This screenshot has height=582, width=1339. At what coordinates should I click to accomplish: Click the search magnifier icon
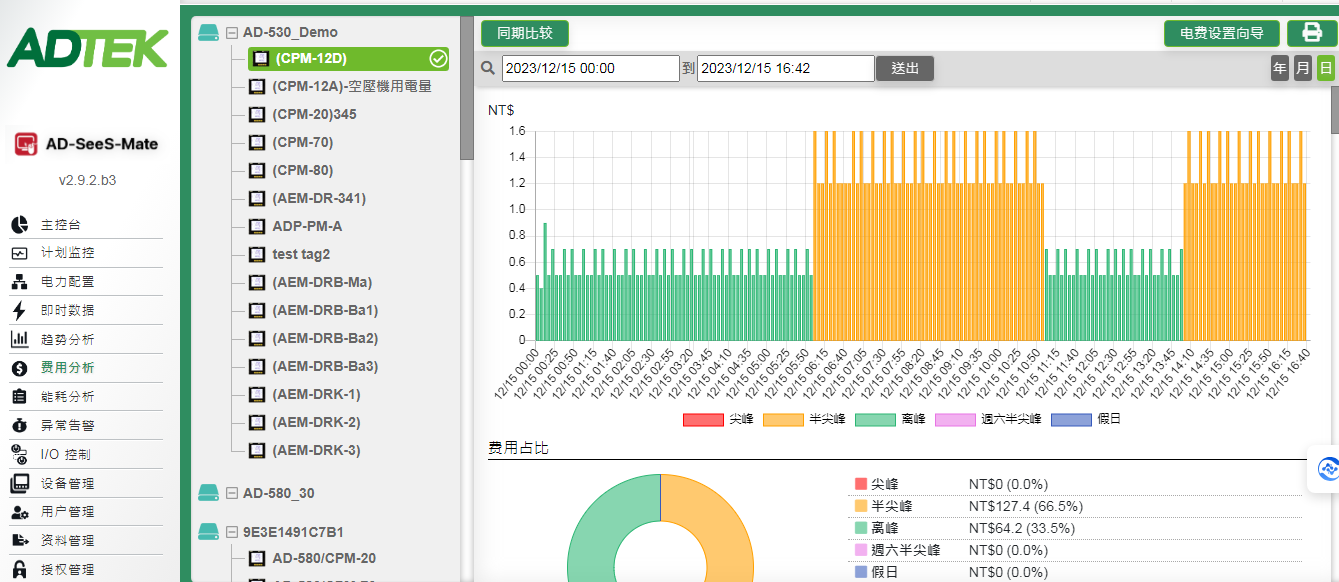coord(488,68)
